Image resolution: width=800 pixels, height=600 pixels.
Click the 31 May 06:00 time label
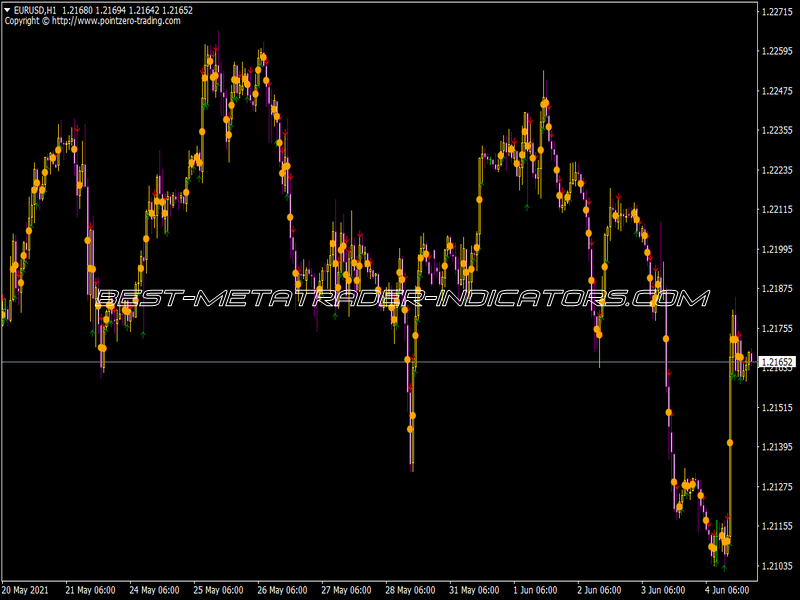pos(474,590)
